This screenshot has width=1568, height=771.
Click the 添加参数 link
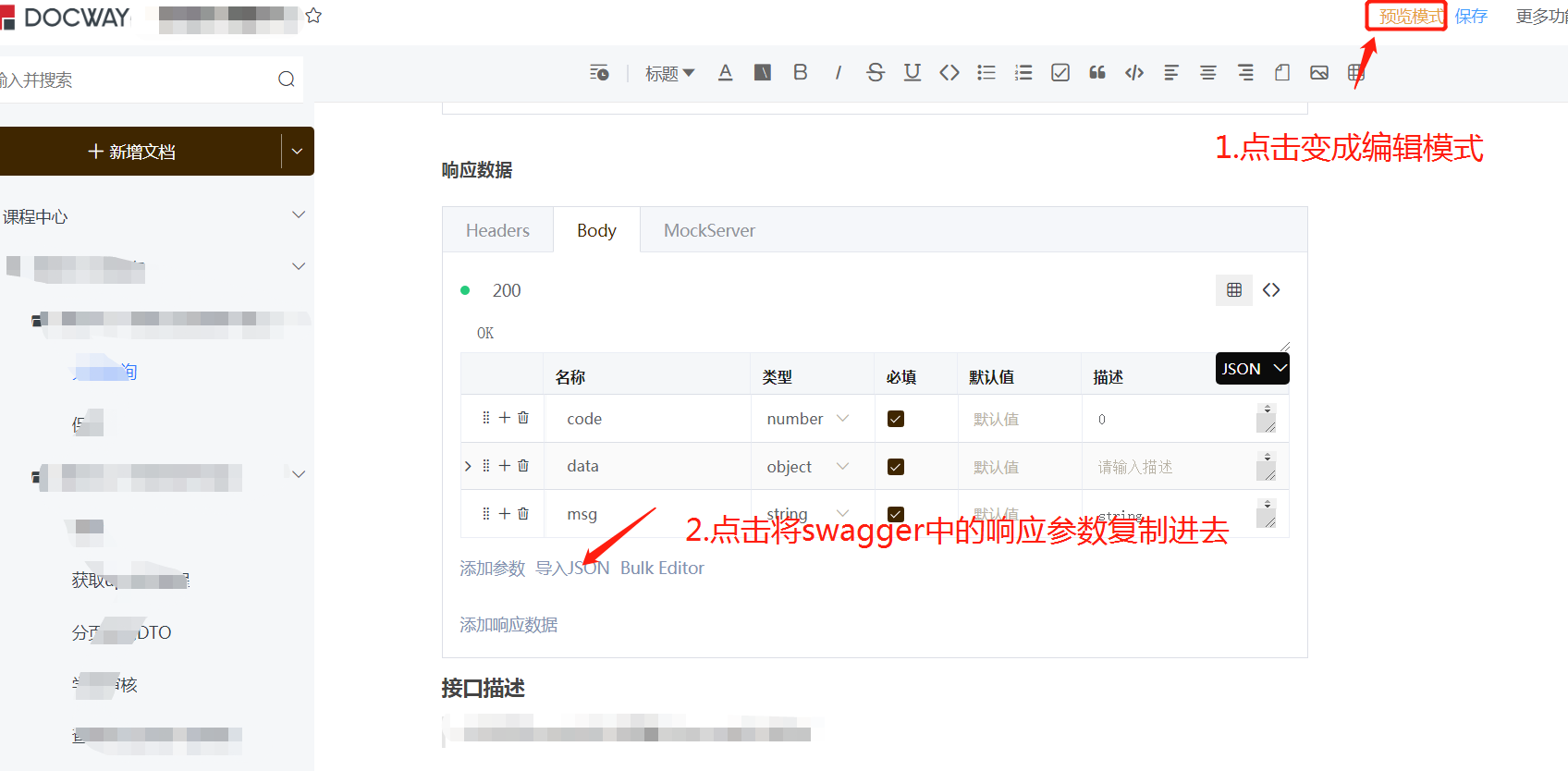493,569
